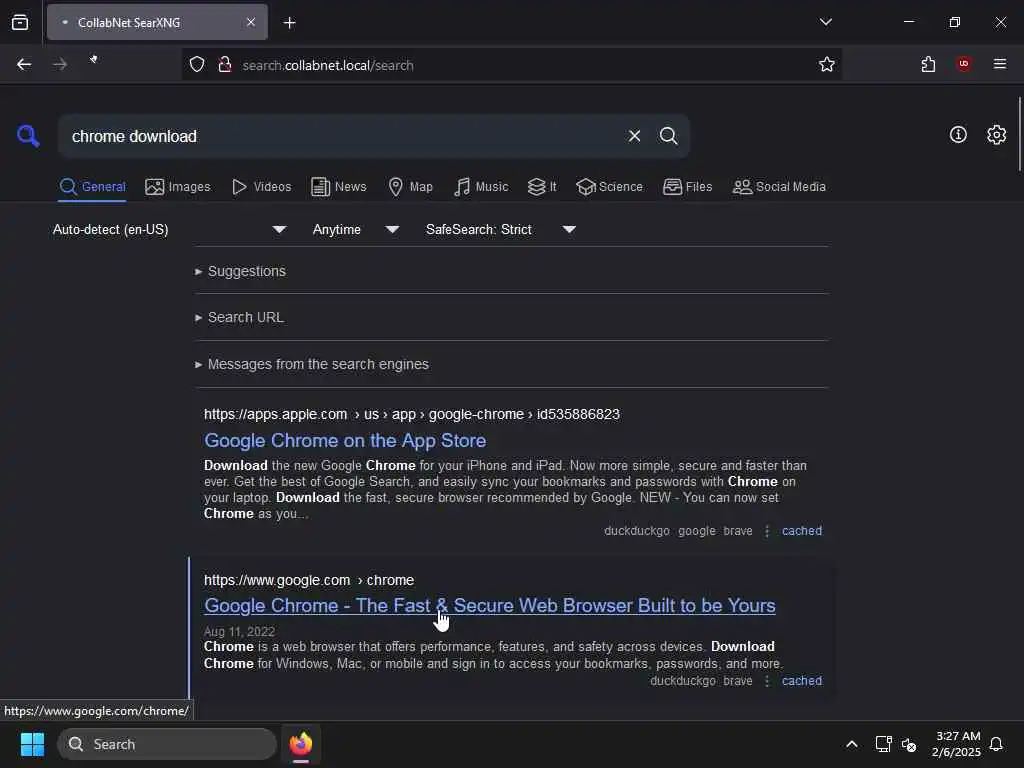Open the Windows Start menu
1024x768 pixels.
[32, 744]
